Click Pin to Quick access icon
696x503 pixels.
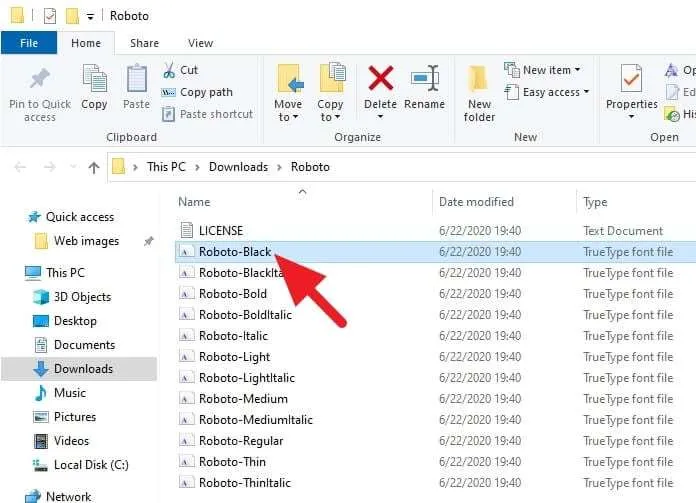click(x=39, y=79)
